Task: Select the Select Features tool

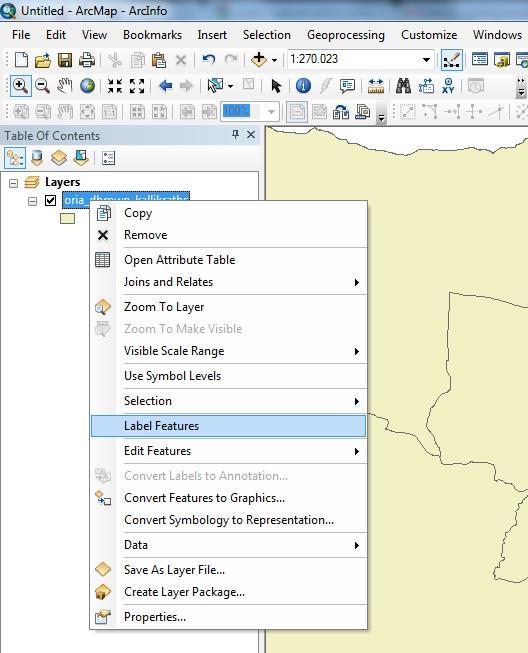Action: [216, 86]
